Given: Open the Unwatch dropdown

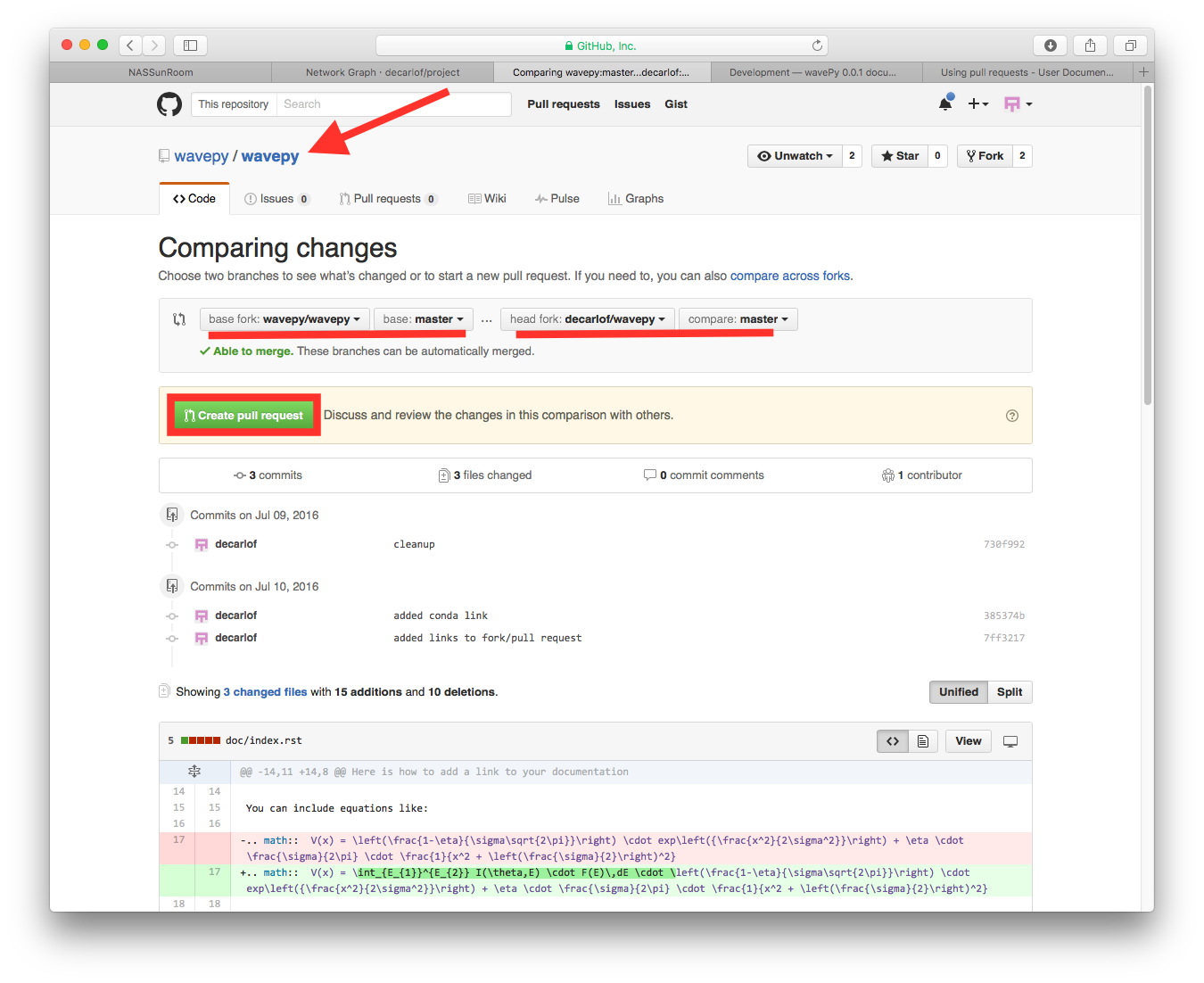Looking at the screenshot, I should [795, 156].
